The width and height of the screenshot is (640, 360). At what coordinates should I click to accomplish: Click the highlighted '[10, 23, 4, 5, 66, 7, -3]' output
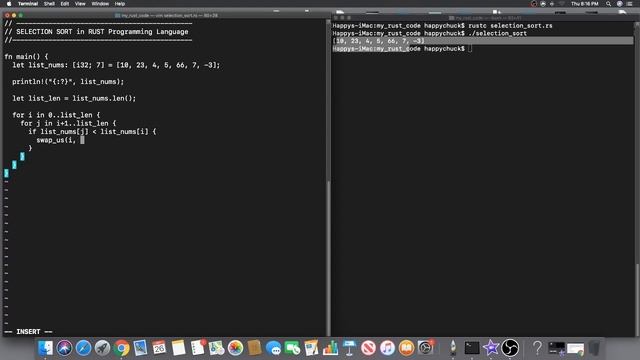click(x=378, y=41)
